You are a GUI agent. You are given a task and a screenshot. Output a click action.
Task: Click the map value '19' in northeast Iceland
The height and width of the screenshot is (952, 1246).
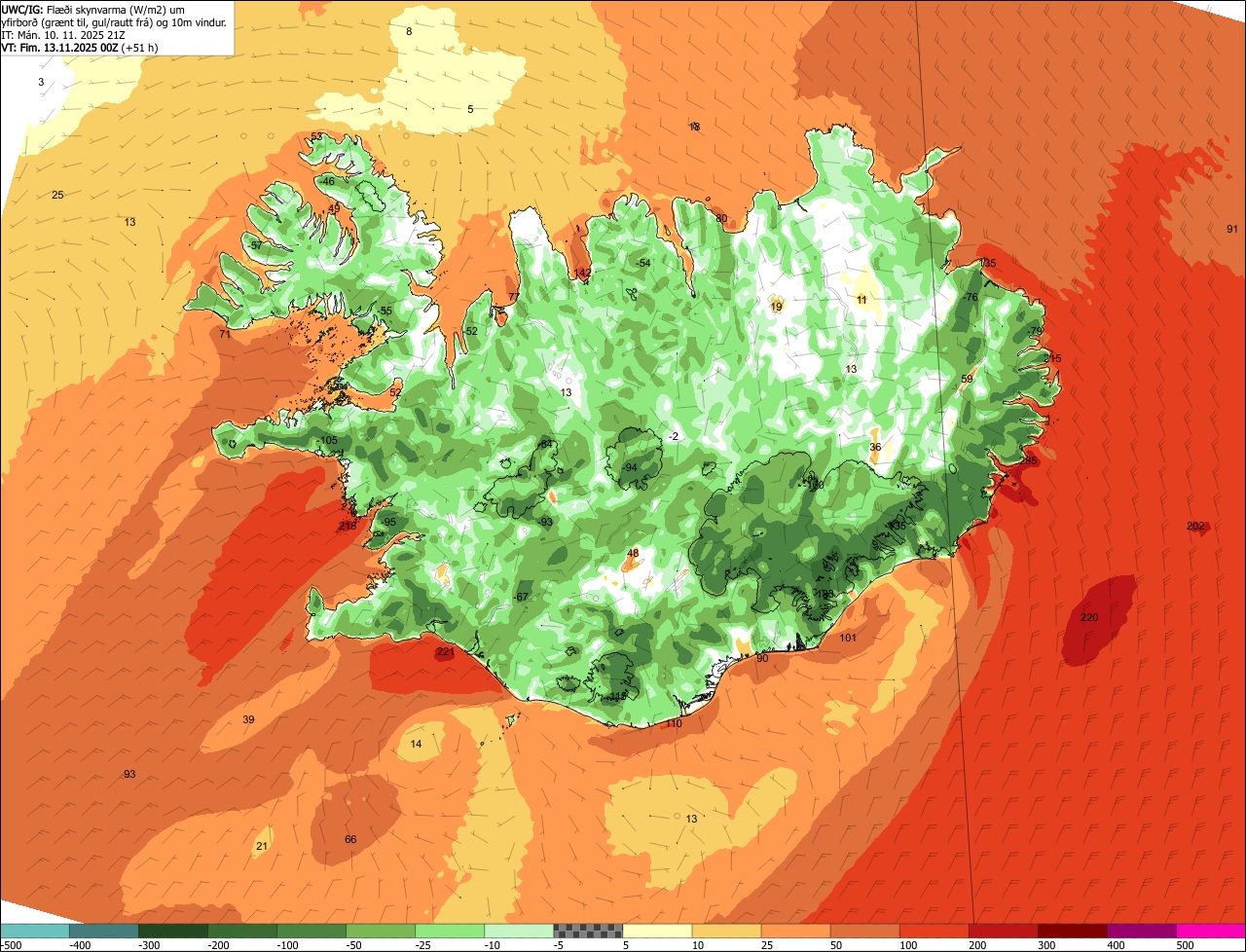coord(776,307)
